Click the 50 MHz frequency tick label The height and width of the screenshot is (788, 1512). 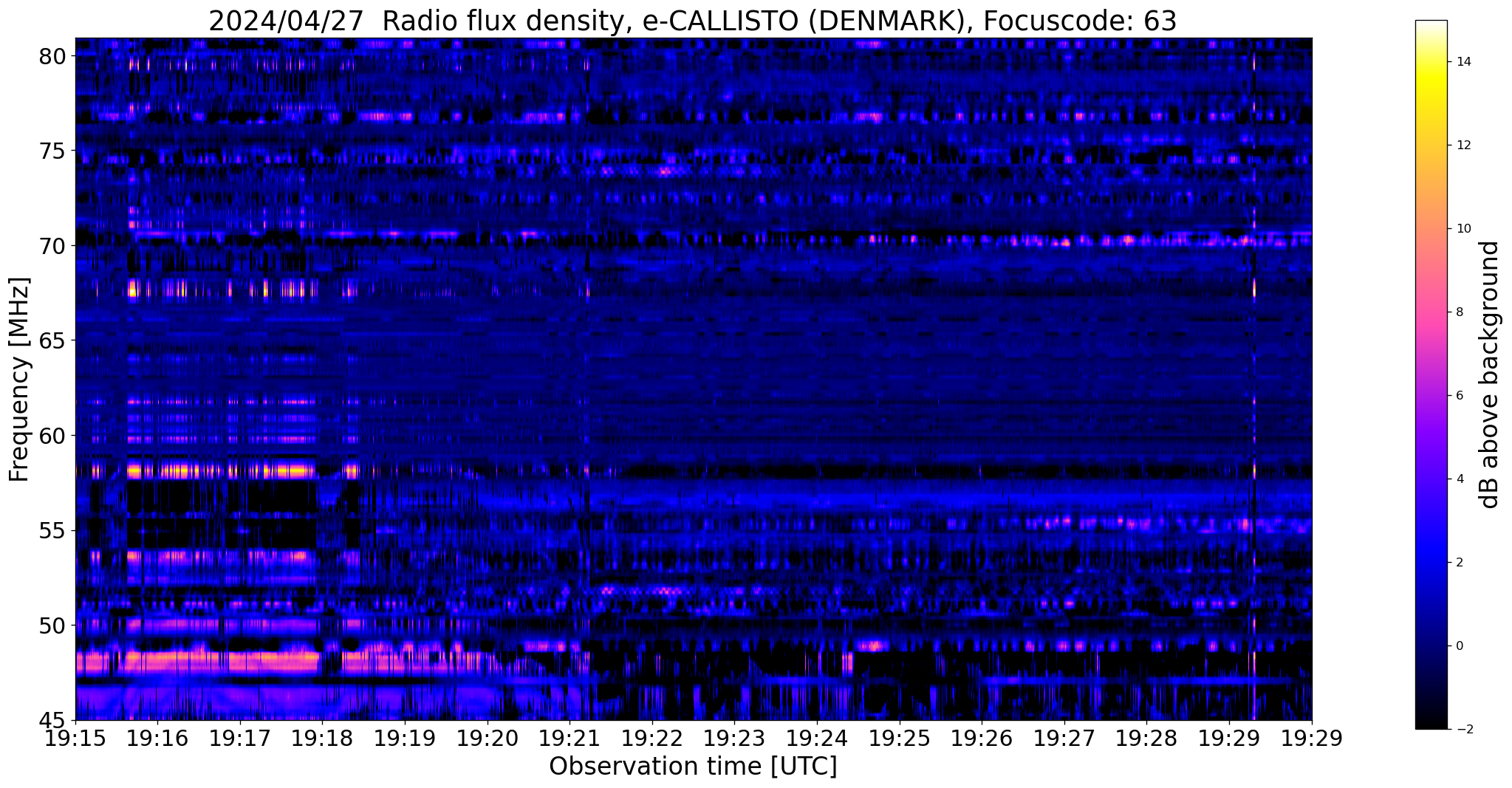tap(52, 626)
